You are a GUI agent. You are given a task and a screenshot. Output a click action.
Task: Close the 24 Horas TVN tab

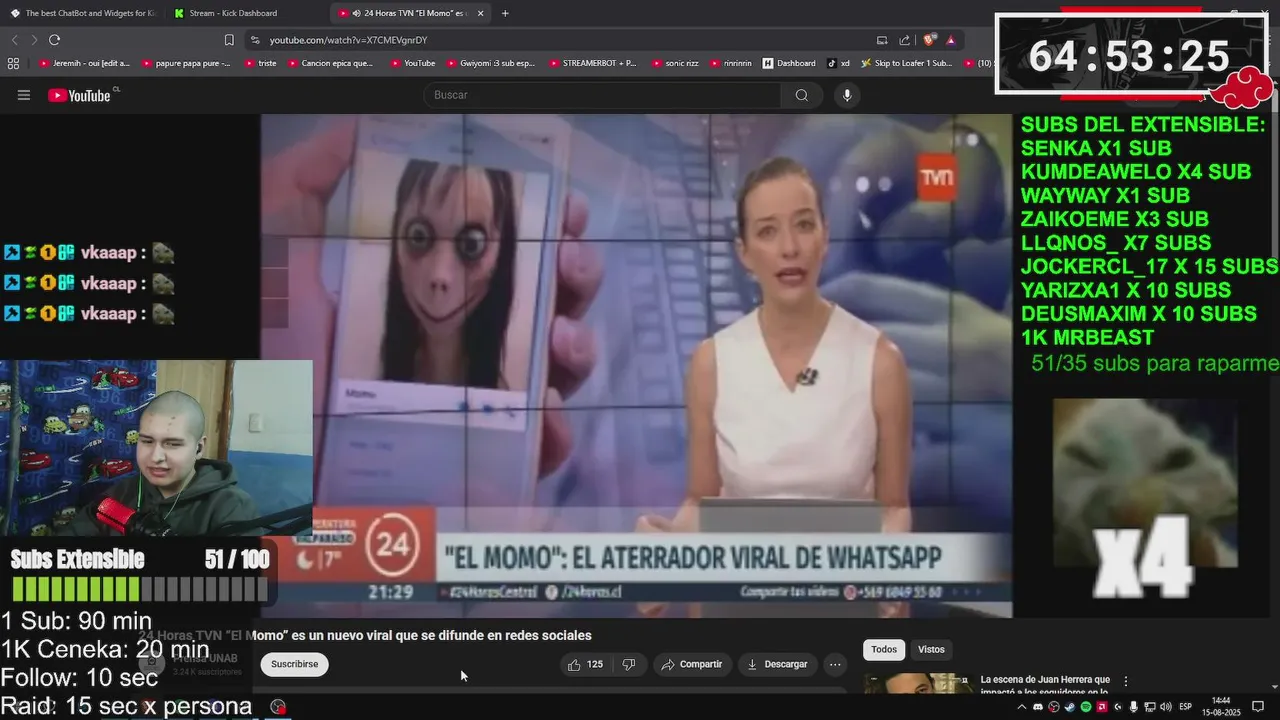click(481, 13)
